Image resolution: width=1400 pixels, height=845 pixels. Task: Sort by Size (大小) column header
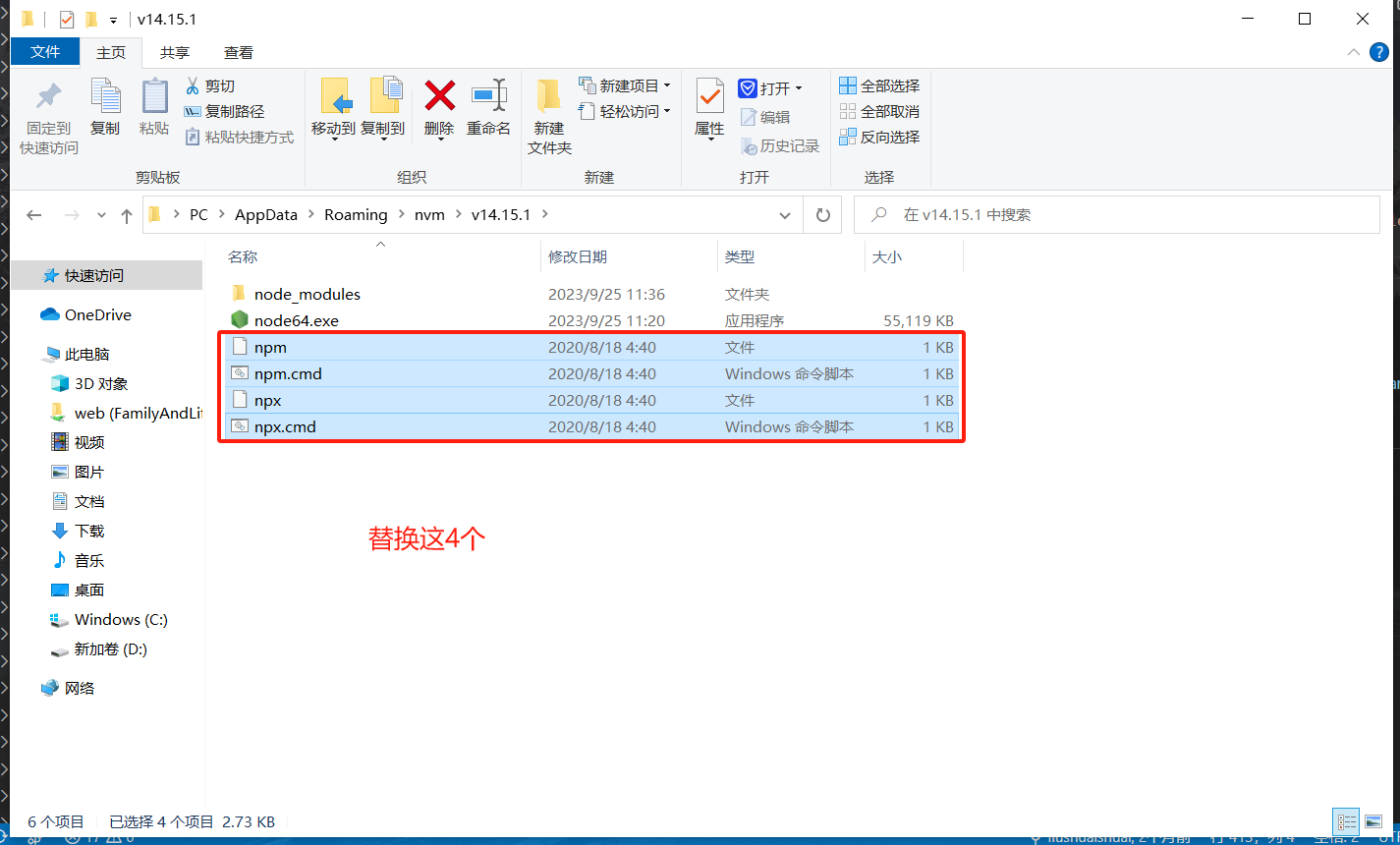pyautogui.click(x=887, y=256)
